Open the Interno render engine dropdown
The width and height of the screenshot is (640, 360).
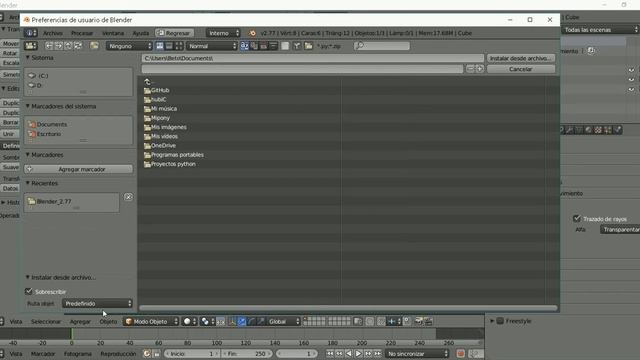click(x=223, y=33)
